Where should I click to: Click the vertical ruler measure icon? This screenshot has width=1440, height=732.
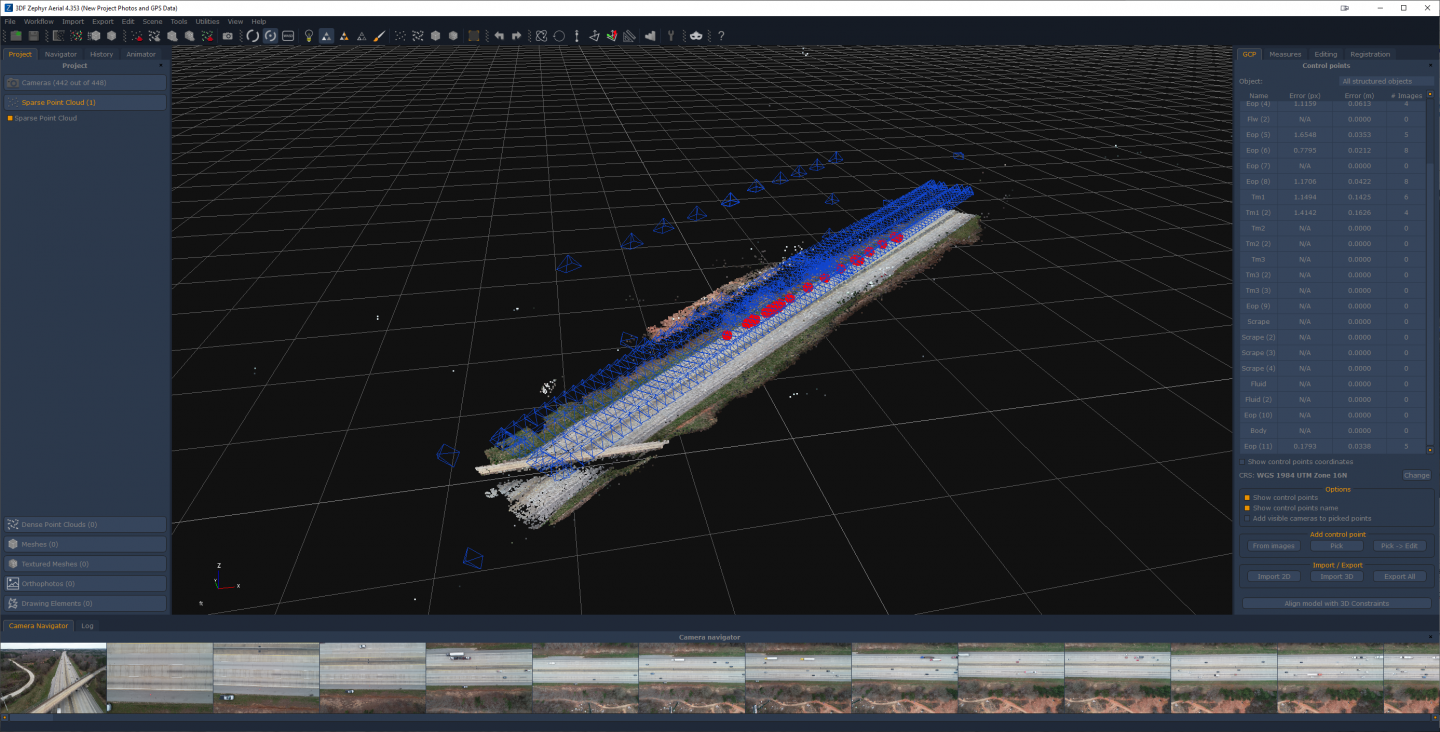[x=577, y=36]
